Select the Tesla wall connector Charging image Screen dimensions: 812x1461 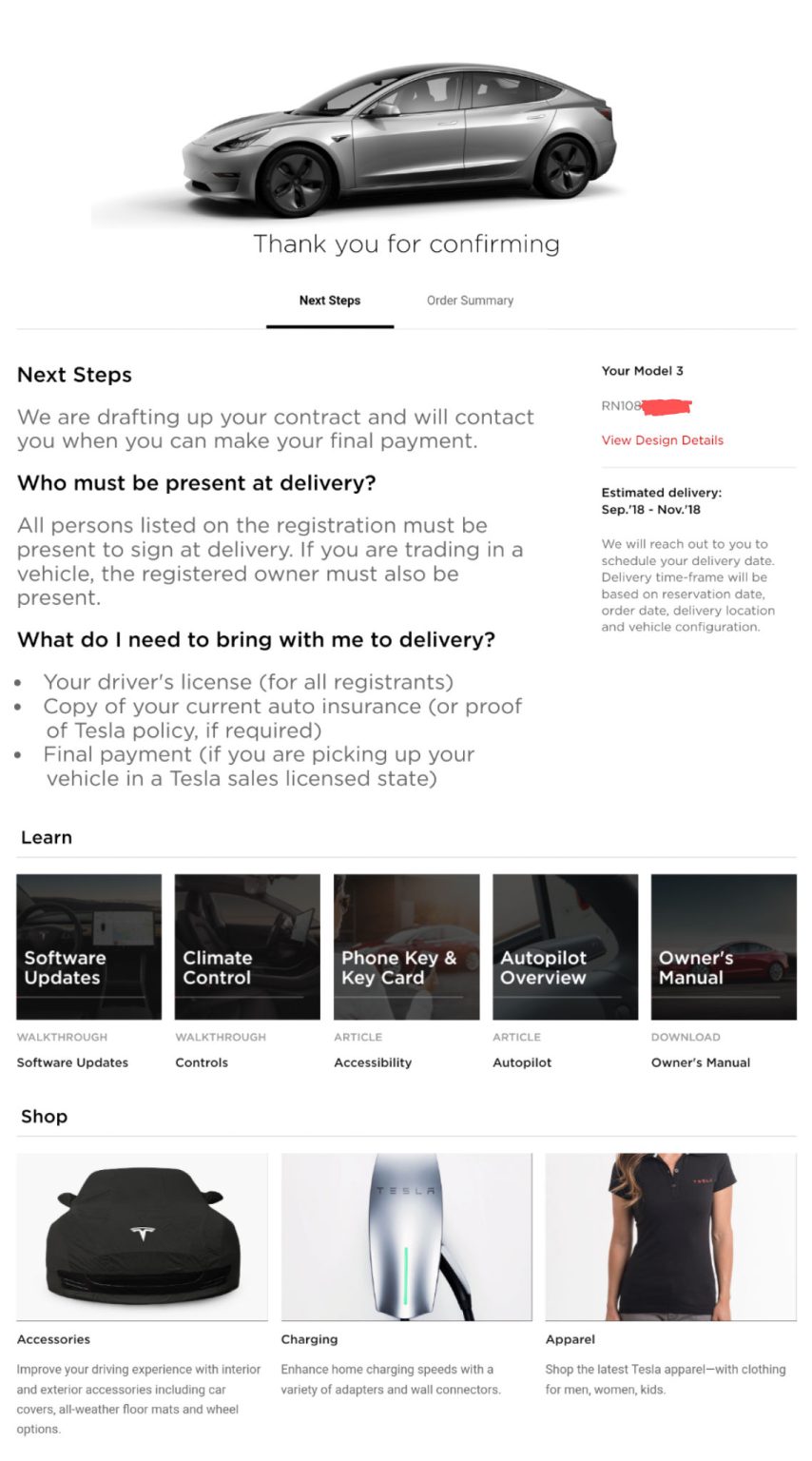[406, 1237]
